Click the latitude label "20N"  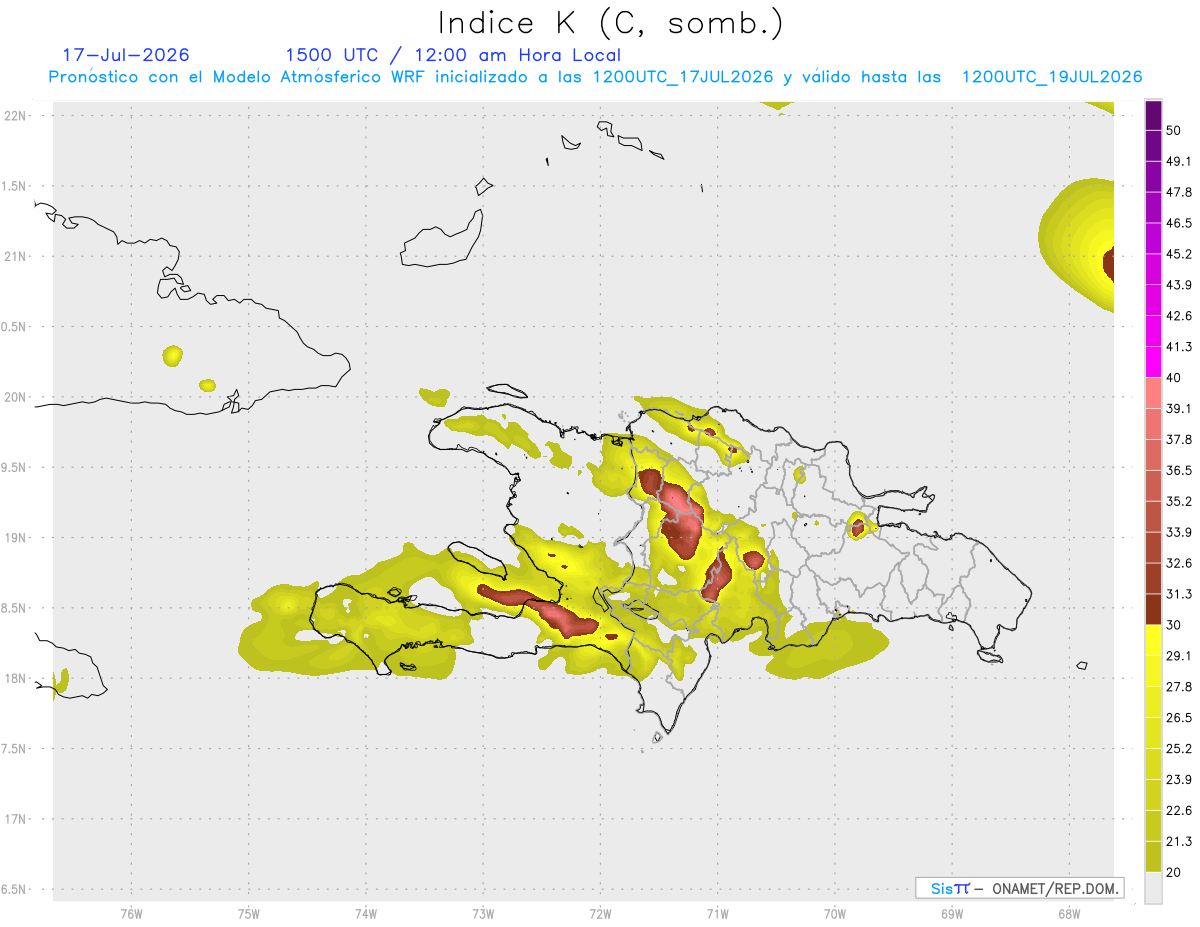click(x=15, y=397)
